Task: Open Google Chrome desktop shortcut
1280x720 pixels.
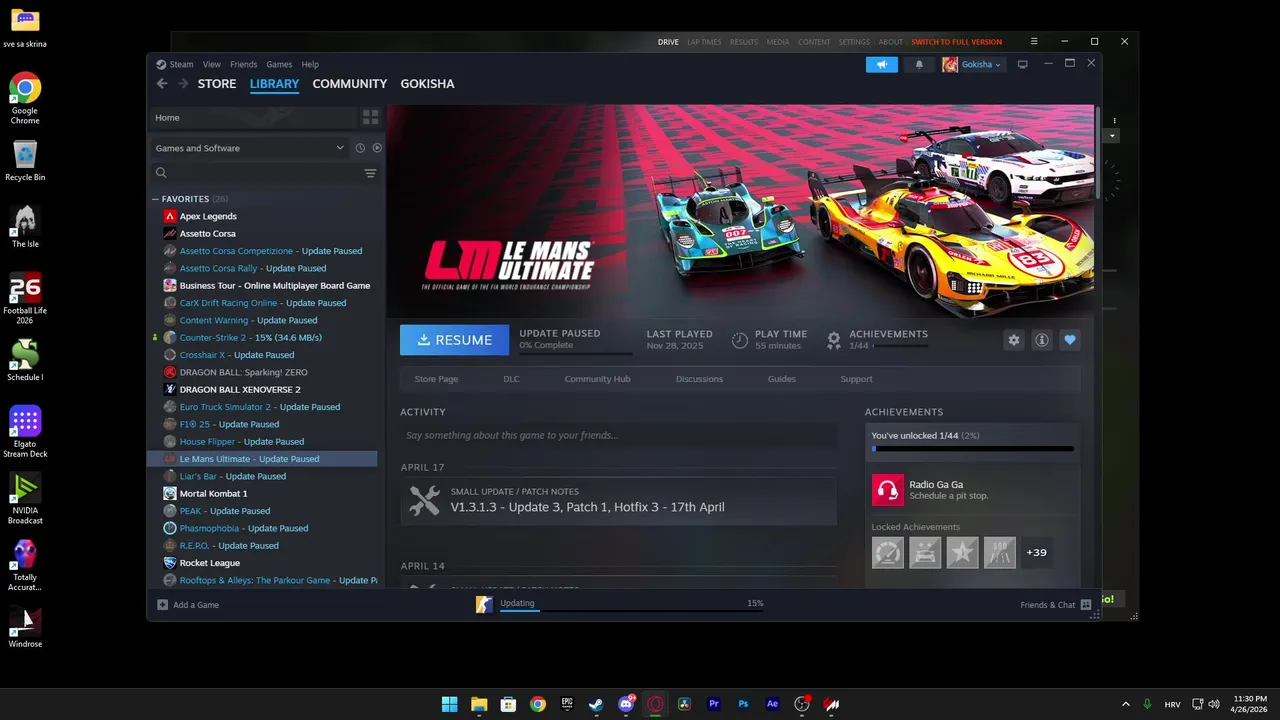Action: pos(25,97)
